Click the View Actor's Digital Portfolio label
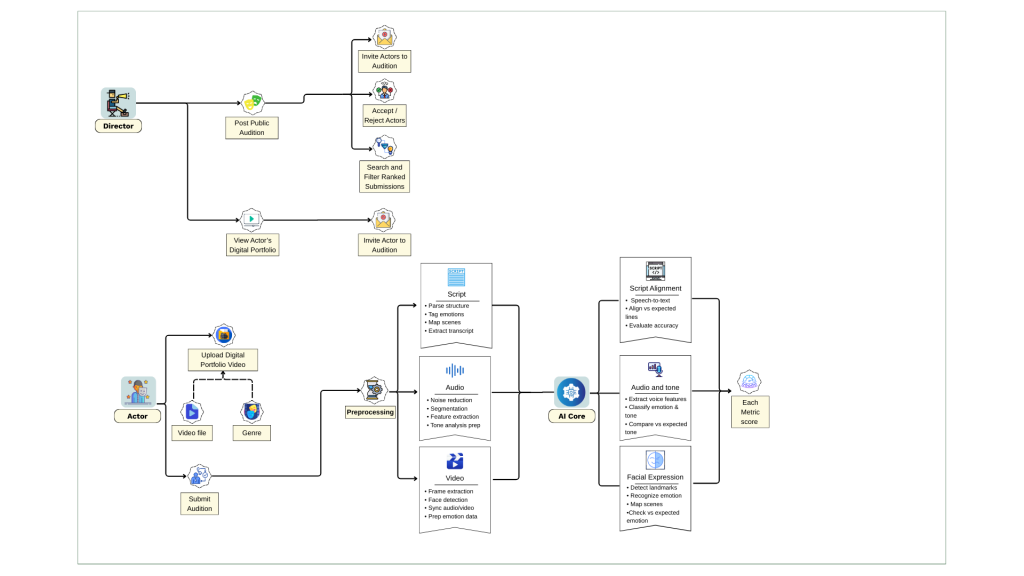 [x=253, y=245]
